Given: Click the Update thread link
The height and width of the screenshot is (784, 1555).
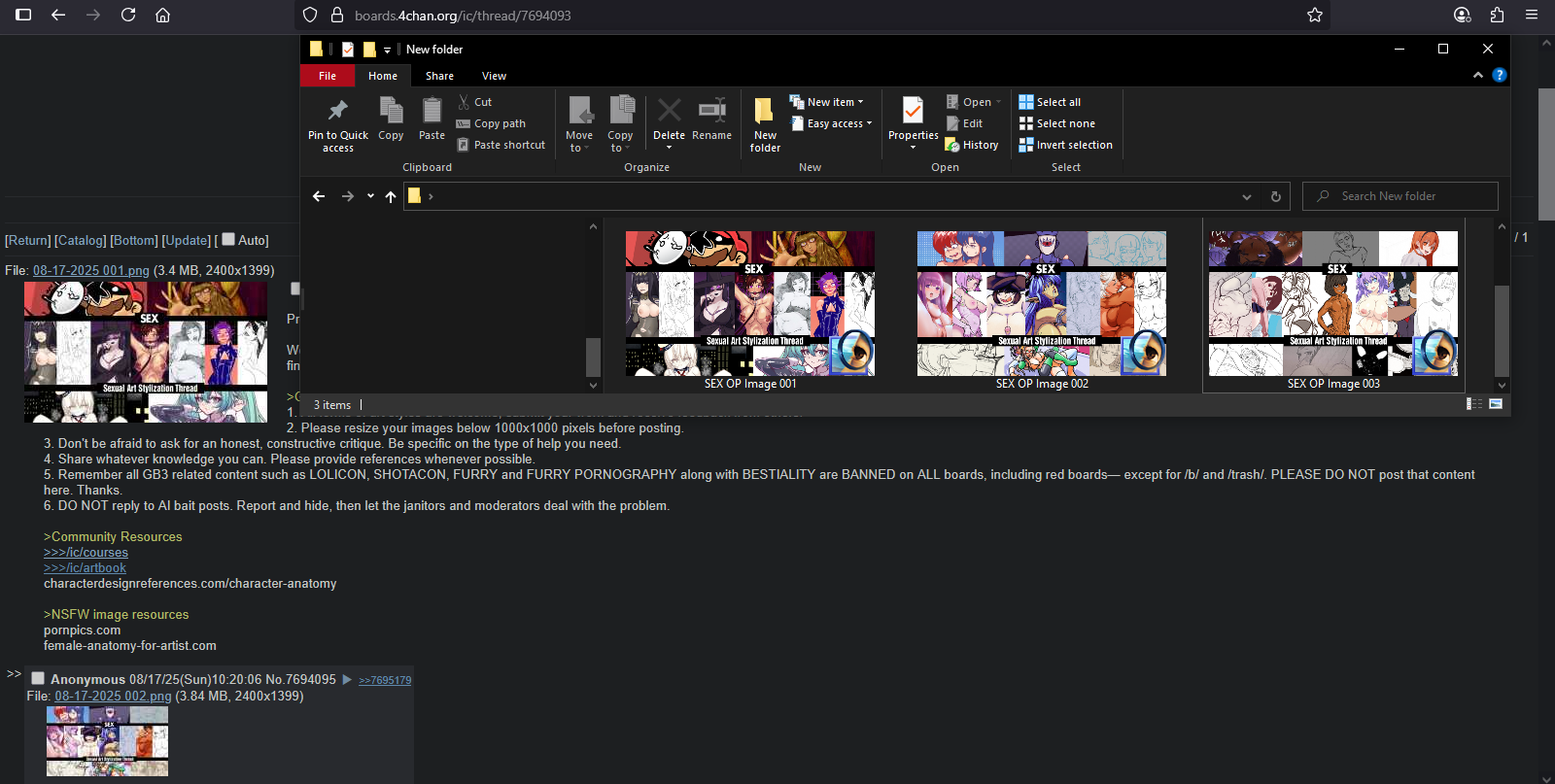Looking at the screenshot, I should [x=186, y=240].
